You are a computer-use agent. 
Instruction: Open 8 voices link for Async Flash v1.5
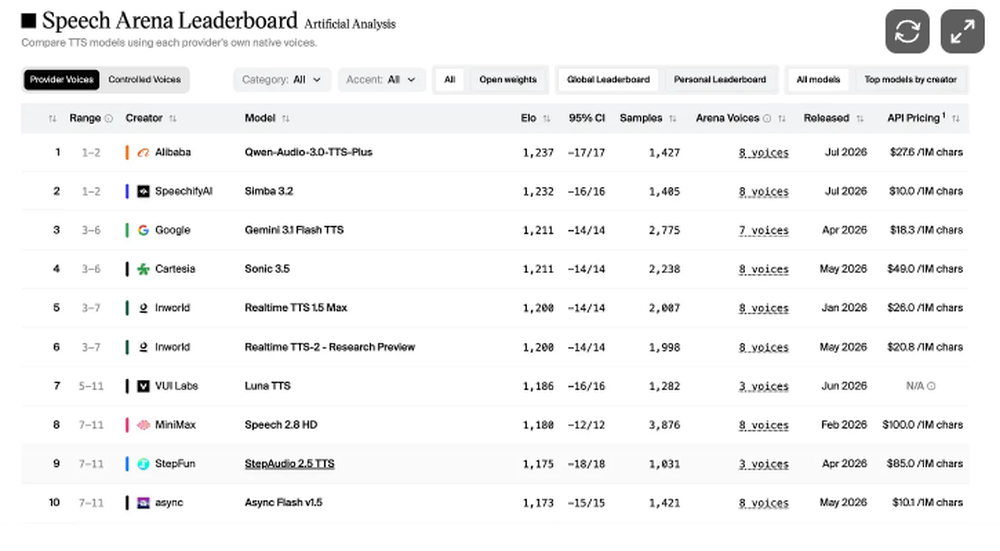(763, 503)
